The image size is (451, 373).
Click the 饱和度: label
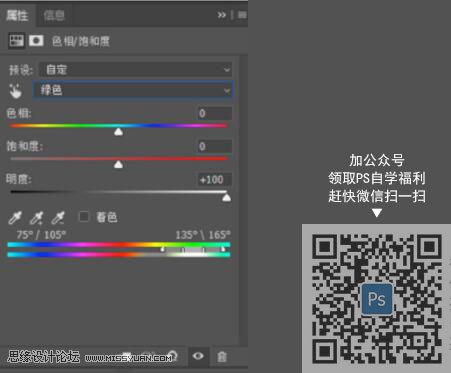coord(25,146)
